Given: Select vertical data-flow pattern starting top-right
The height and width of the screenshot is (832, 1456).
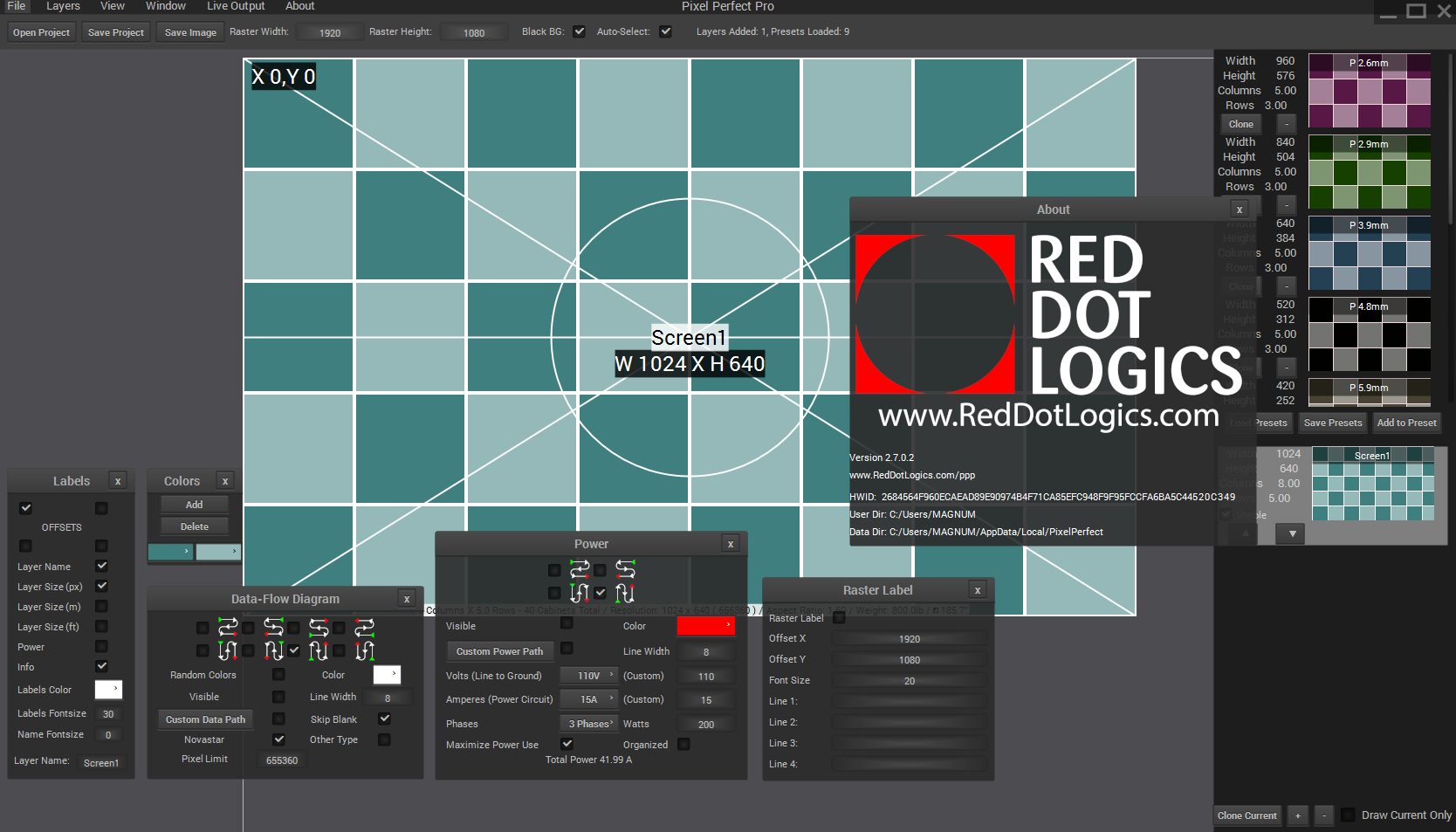Looking at the screenshot, I should (x=273, y=650).
